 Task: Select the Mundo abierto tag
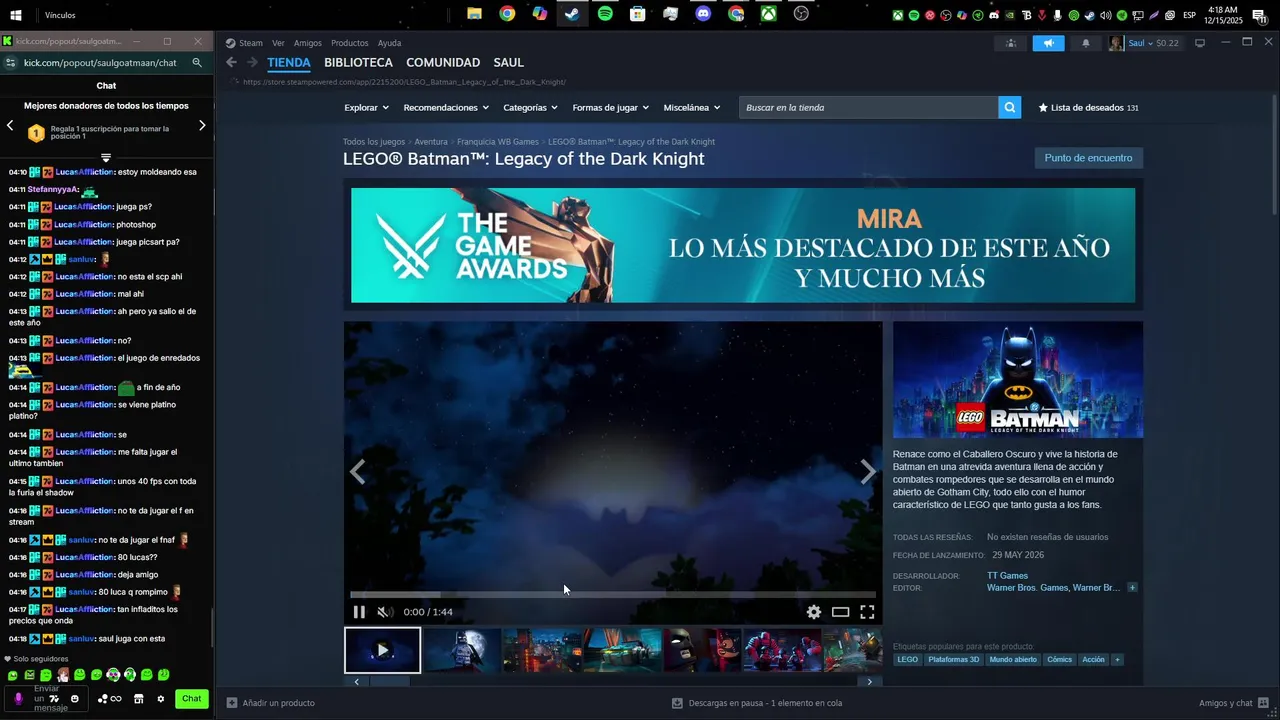click(1013, 660)
